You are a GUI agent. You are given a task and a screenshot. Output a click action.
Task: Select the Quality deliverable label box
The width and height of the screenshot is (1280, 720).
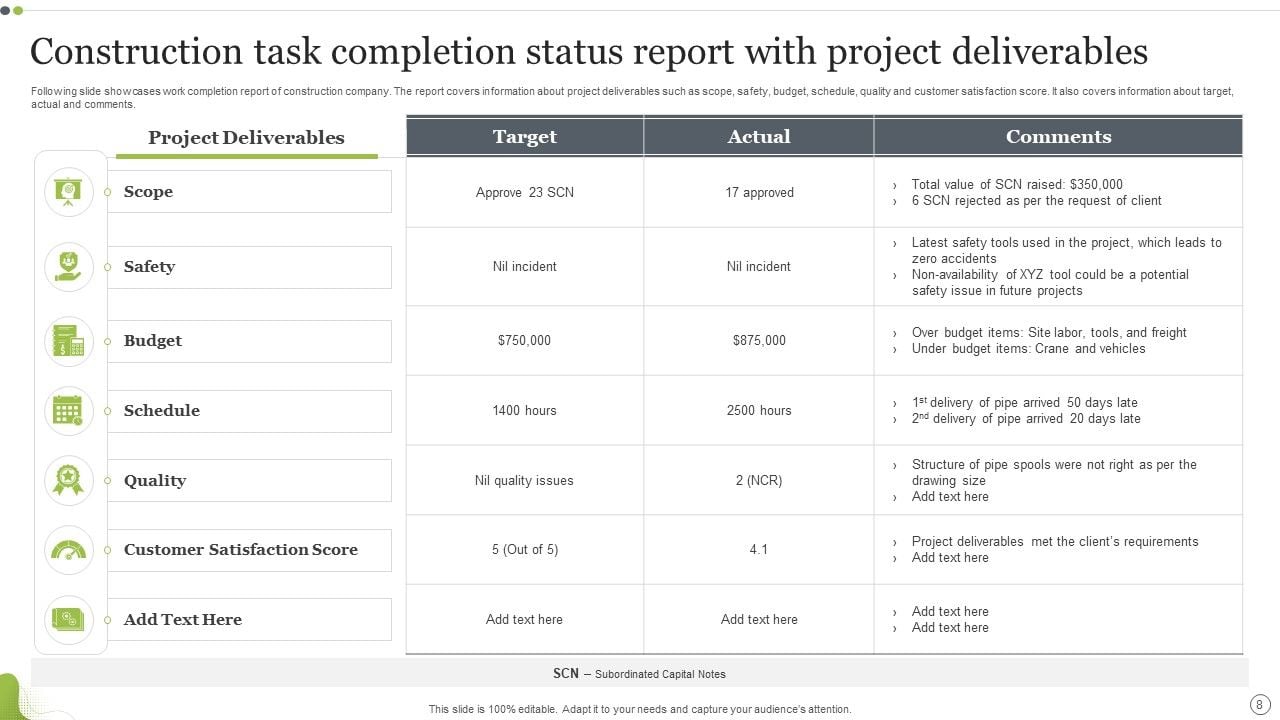pyautogui.click(x=249, y=481)
